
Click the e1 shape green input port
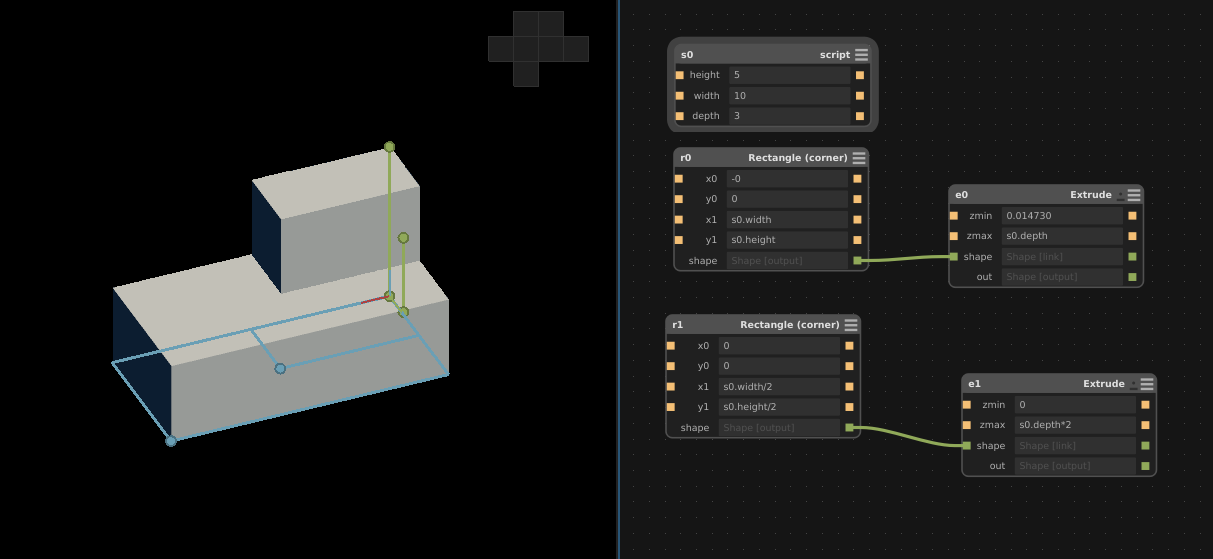click(966, 446)
